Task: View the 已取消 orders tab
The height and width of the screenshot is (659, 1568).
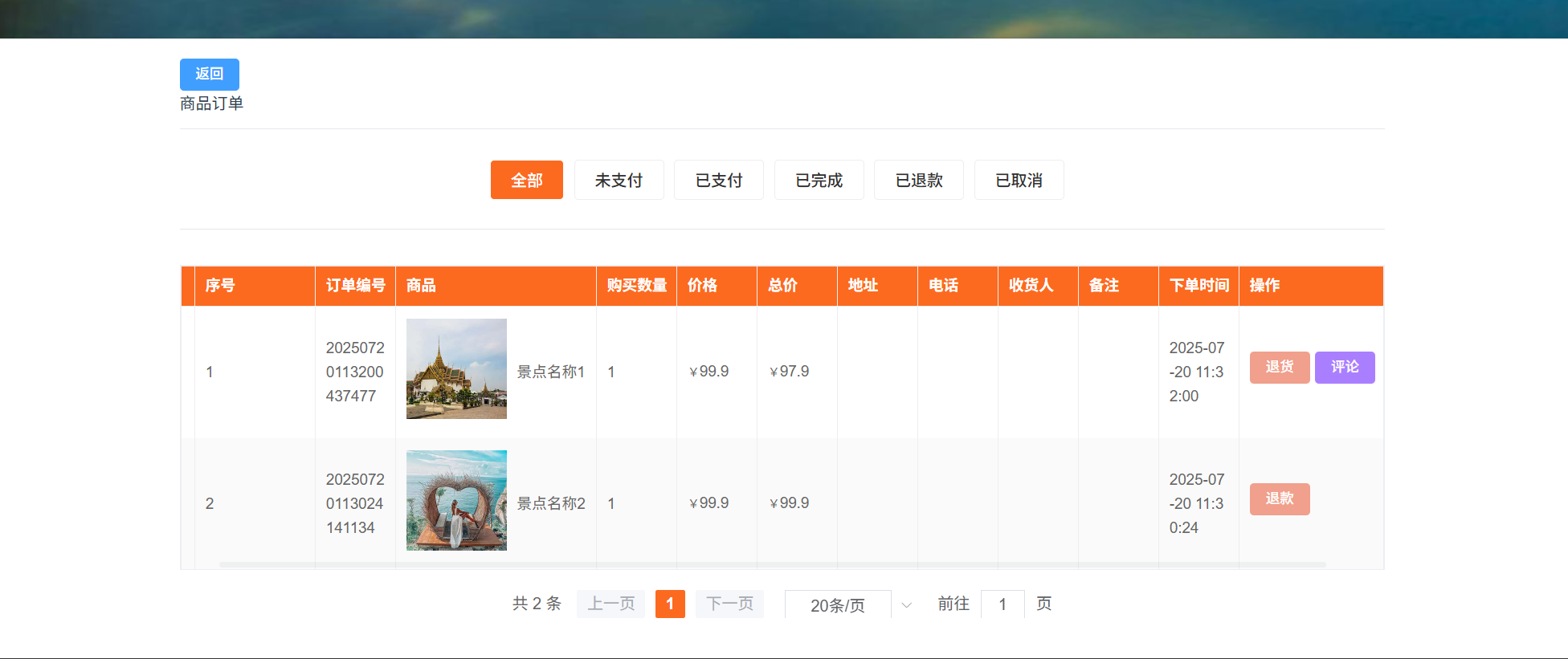Action: click(1019, 180)
